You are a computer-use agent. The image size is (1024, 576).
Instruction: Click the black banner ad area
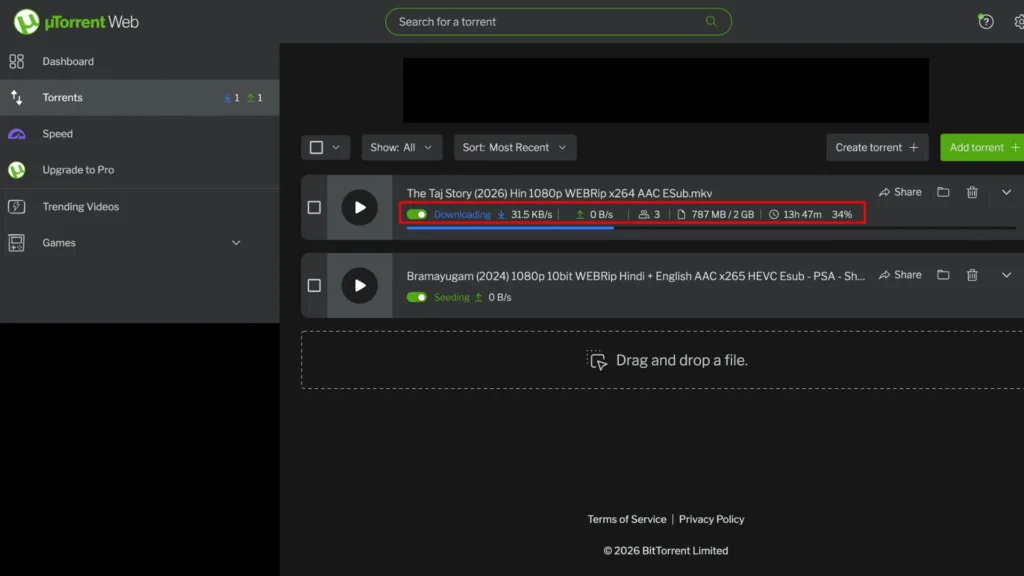click(665, 90)
